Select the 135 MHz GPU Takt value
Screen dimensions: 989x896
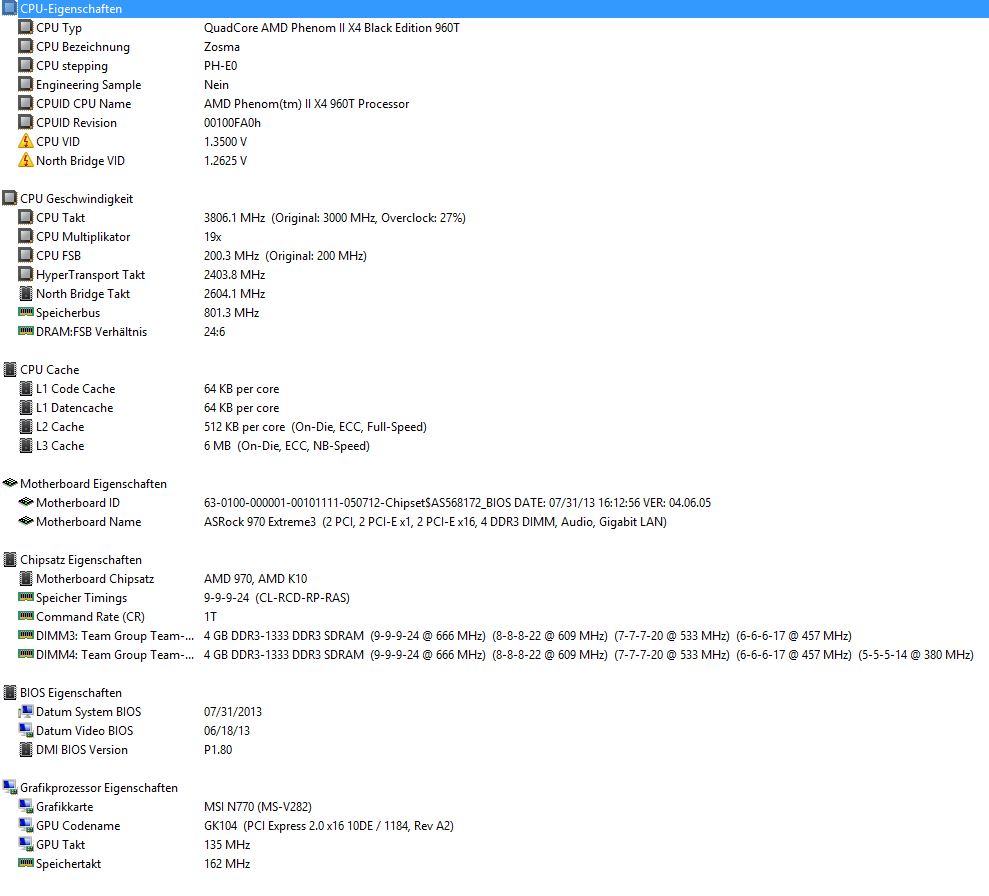point(226,844)
